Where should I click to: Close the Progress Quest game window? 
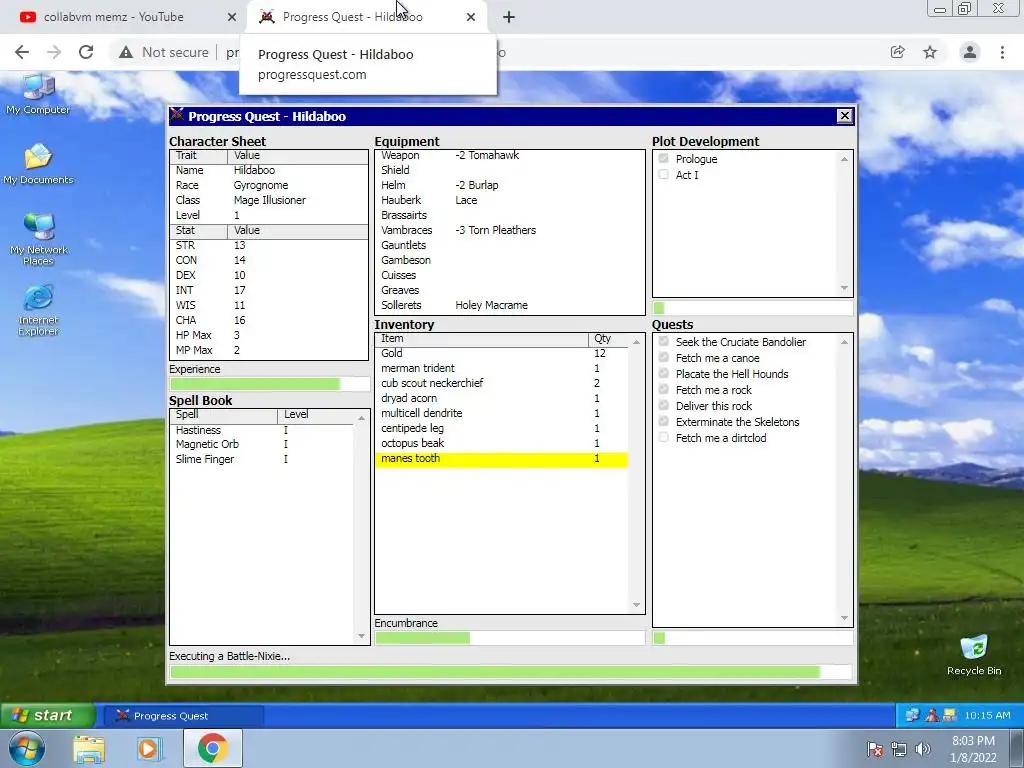pyautogui.click(x=844, y=116)
